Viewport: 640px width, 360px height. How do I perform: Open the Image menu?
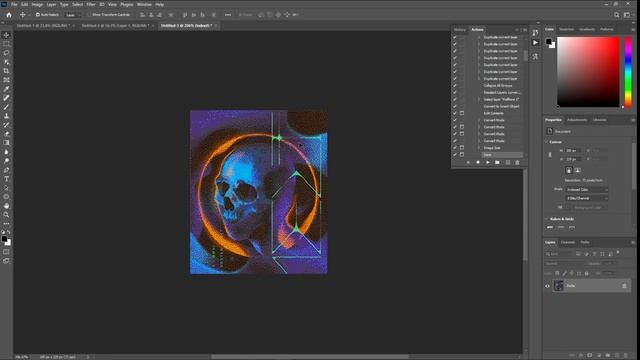pyautogui.click(x=37, y=4)
